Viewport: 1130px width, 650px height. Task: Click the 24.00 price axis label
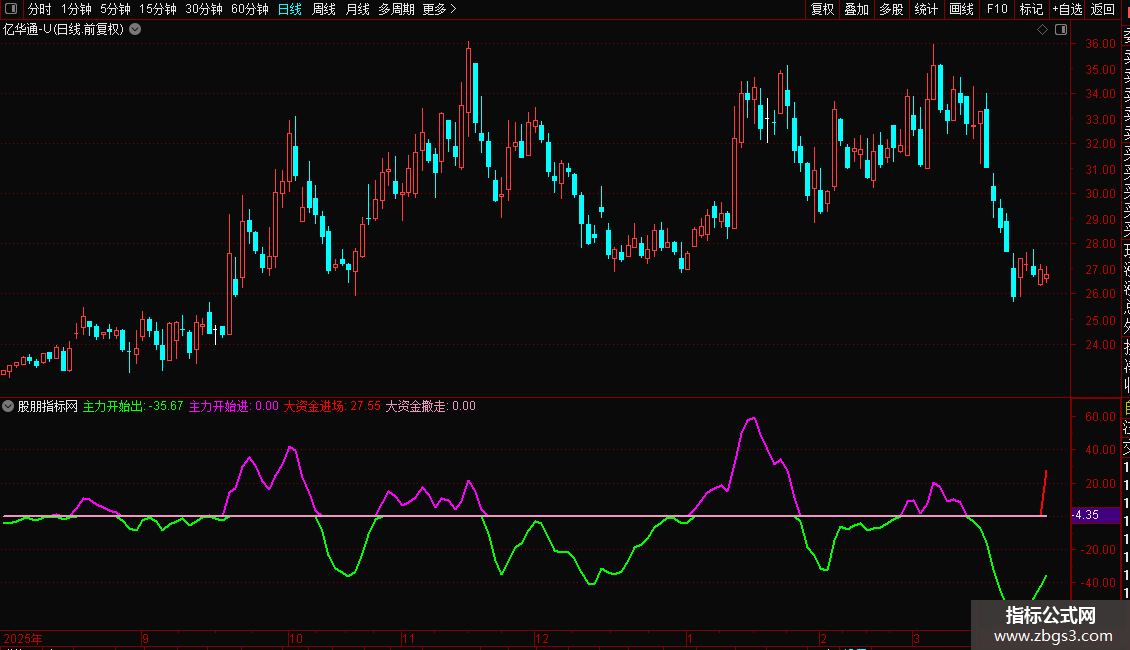(x=1100, y=344)
